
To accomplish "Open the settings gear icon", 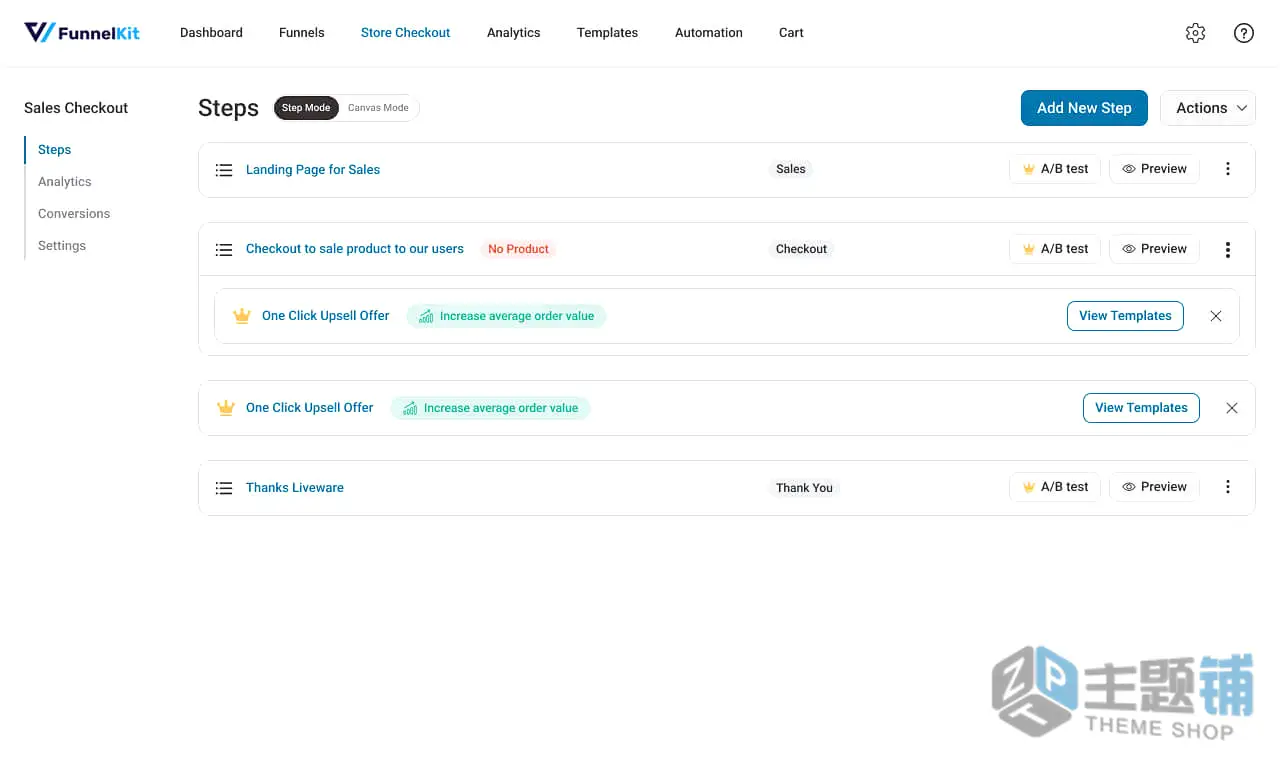I will point(1195,33).
